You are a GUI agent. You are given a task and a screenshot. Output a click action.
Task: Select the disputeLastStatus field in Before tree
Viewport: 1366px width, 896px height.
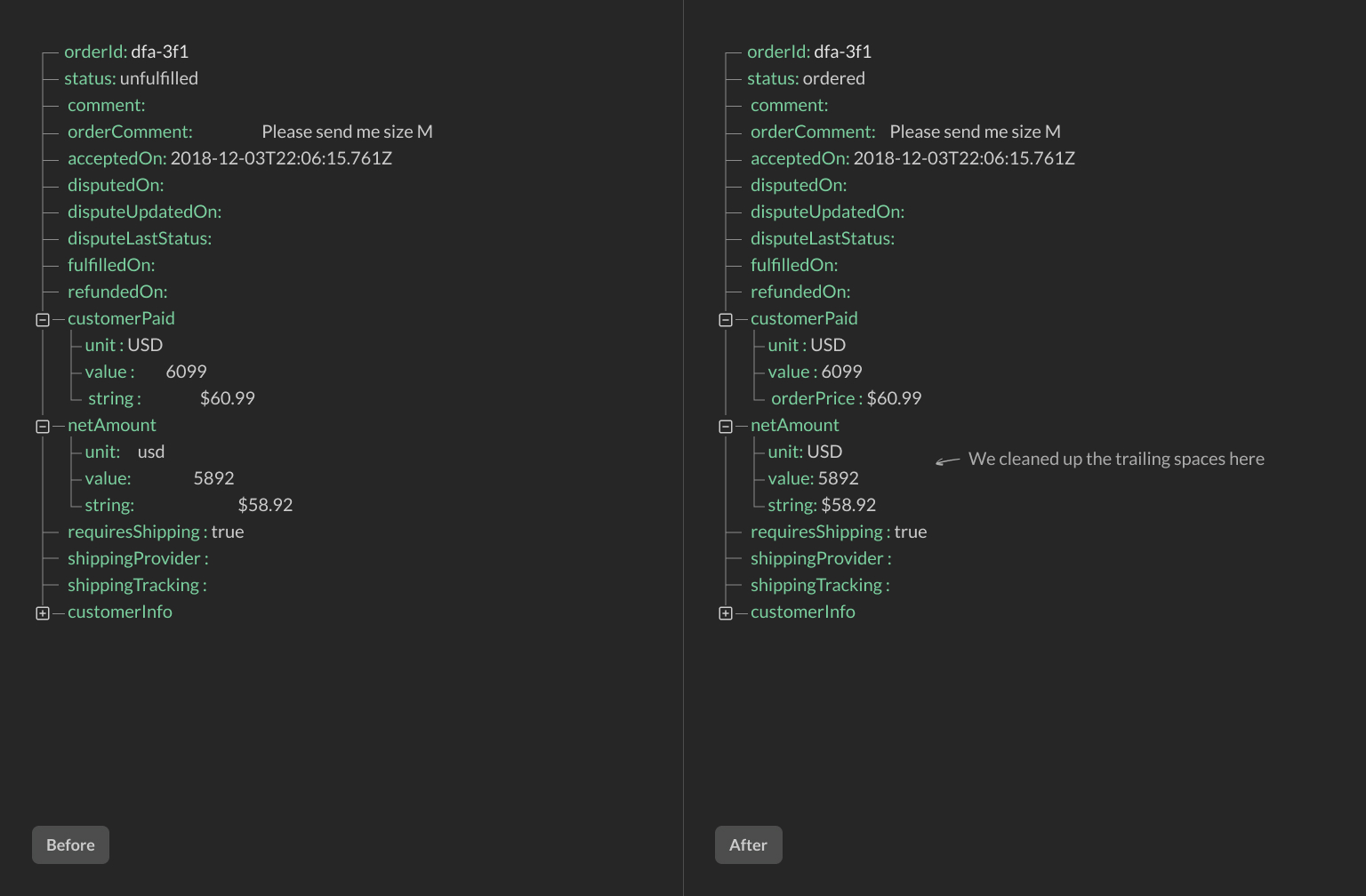coord(140,238)
